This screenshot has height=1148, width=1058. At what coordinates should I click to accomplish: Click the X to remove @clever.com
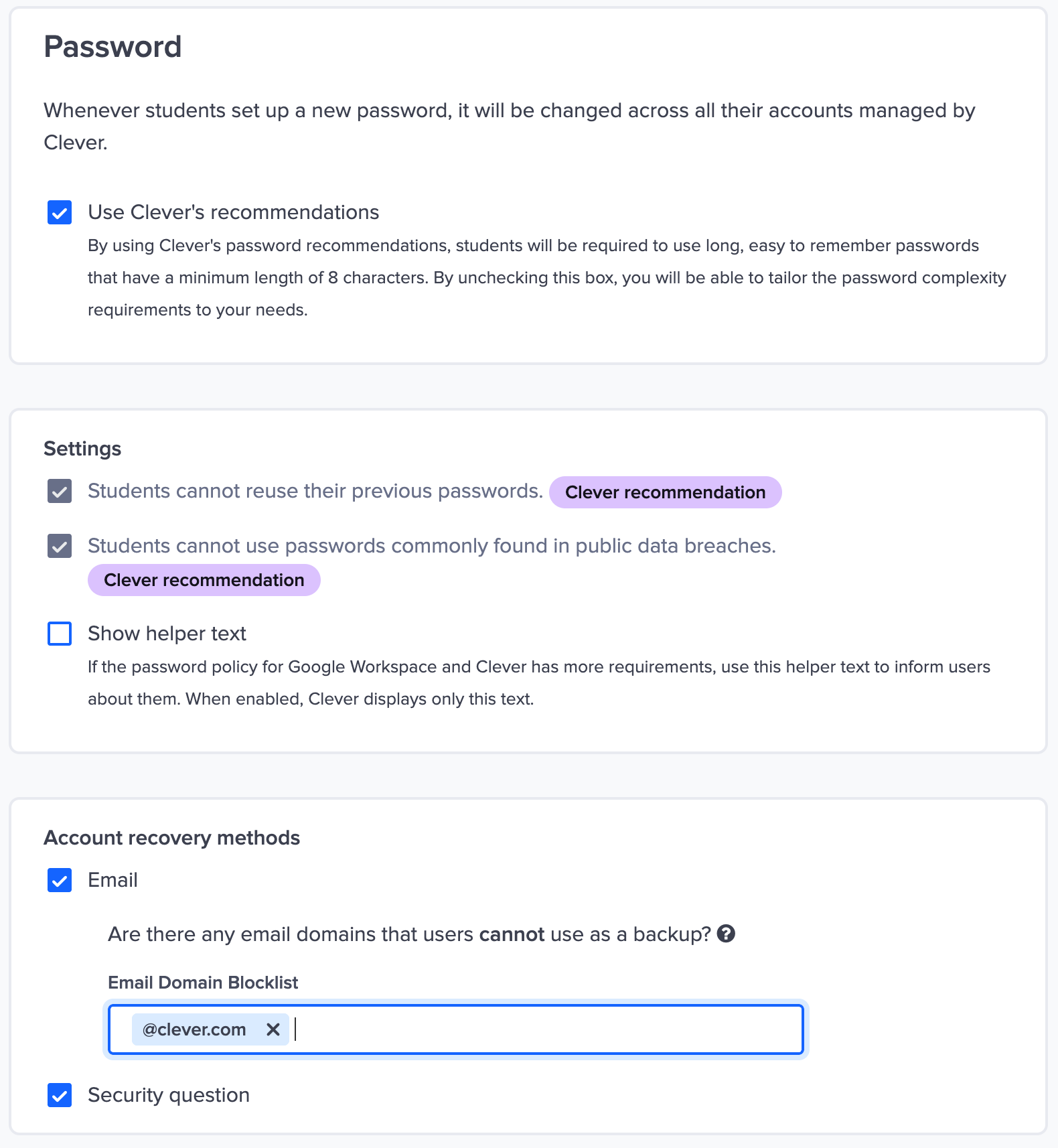(274, 1029)
